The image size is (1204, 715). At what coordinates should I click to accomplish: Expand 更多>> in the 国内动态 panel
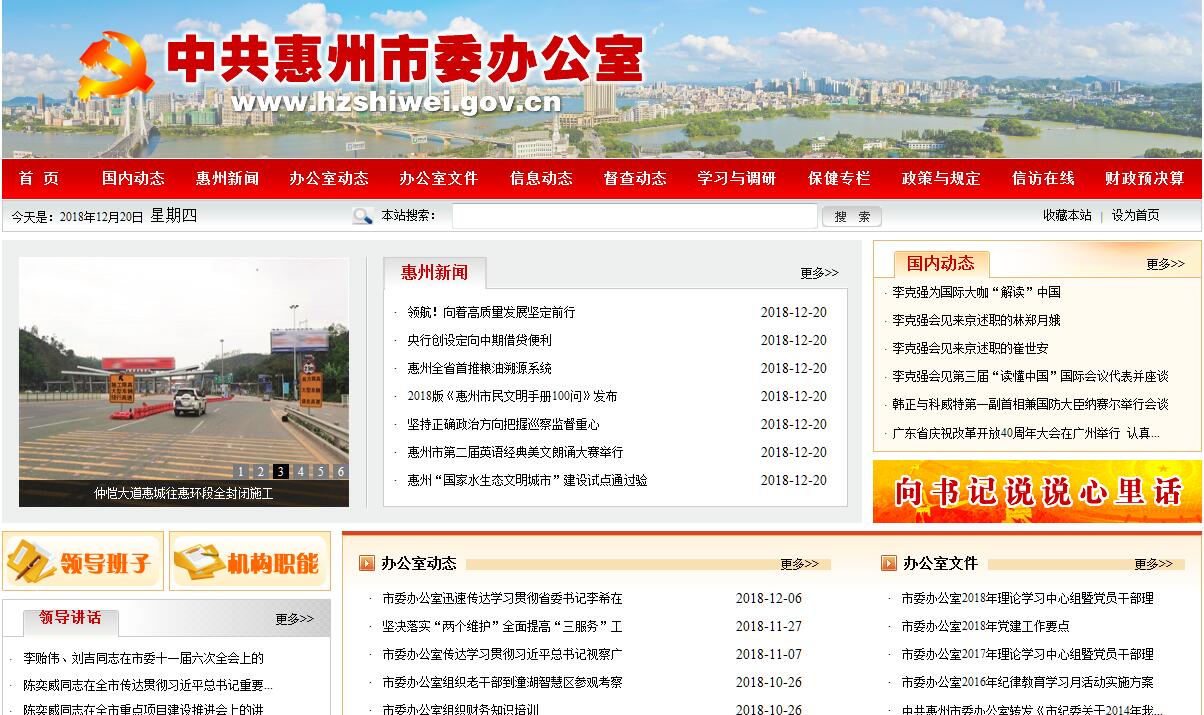point(1165,264)
